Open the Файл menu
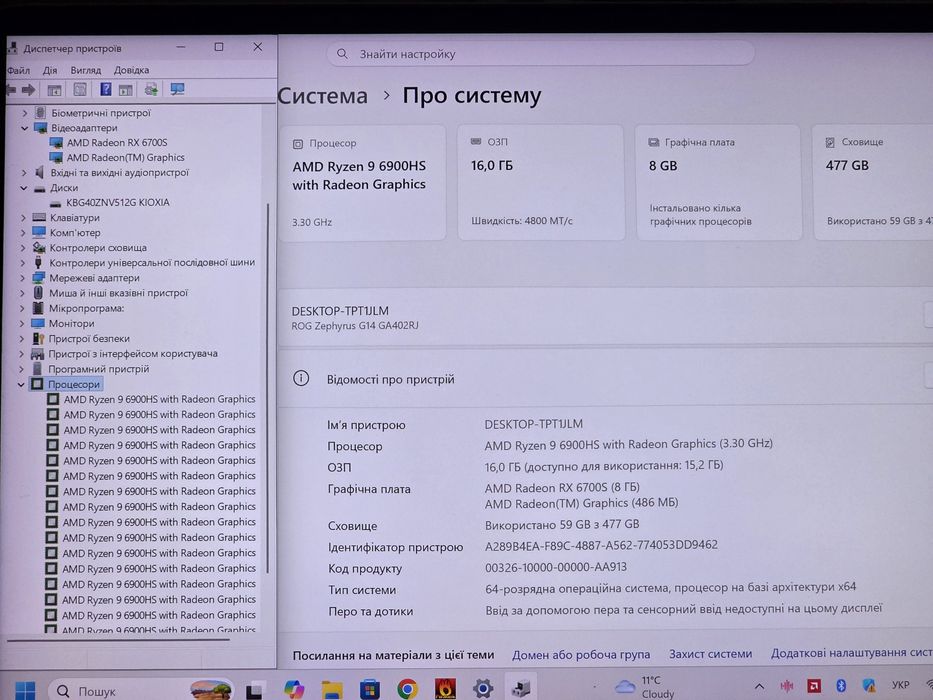The image size is (933, 700). (18, 70)
